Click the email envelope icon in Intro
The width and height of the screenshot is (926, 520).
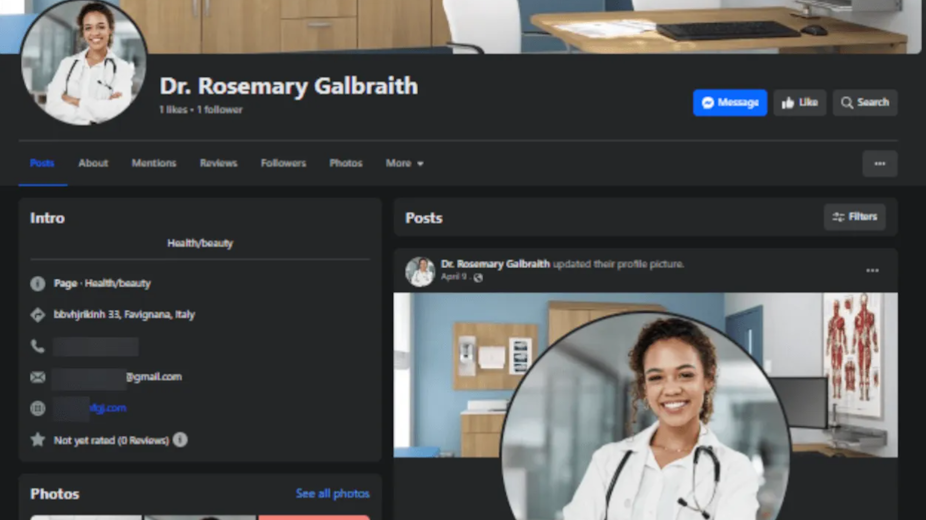38,377
